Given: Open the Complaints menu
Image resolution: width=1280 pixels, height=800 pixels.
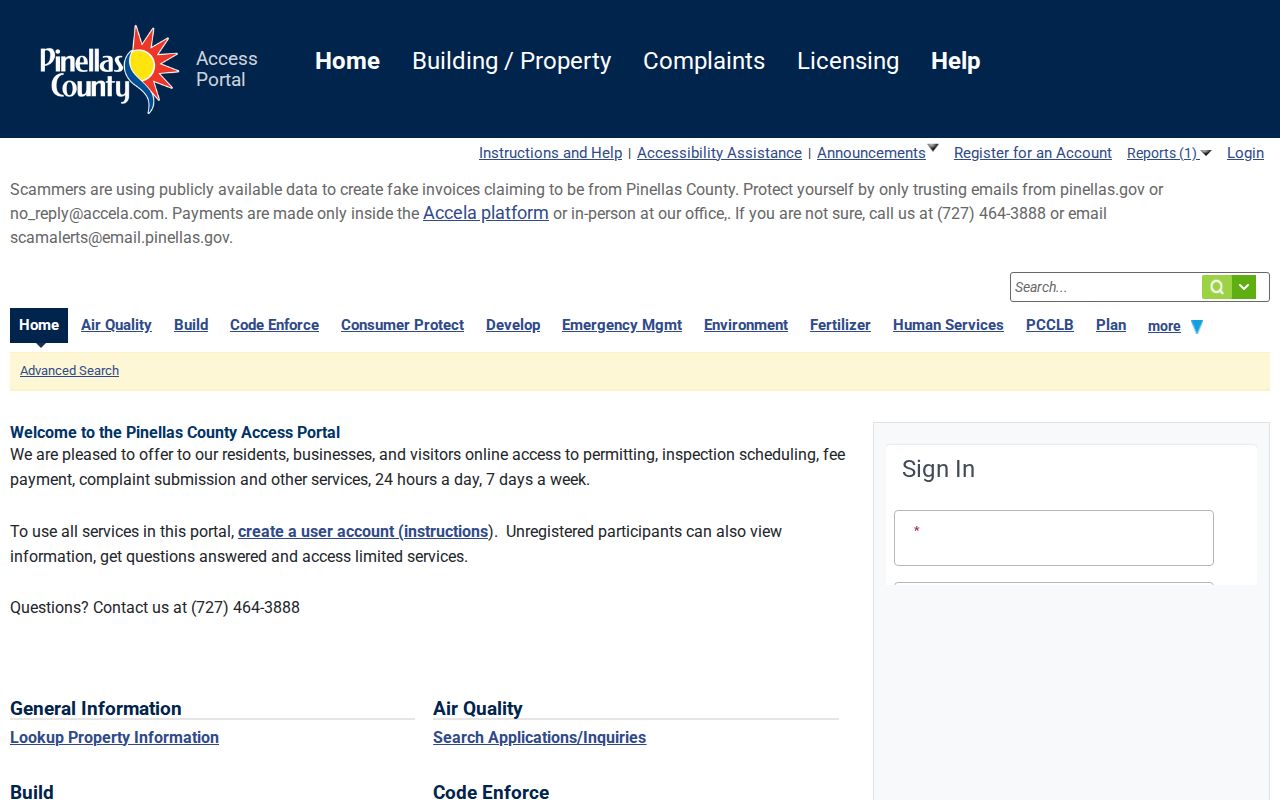Looking at the screenshot, I should [x=704, y=61].
